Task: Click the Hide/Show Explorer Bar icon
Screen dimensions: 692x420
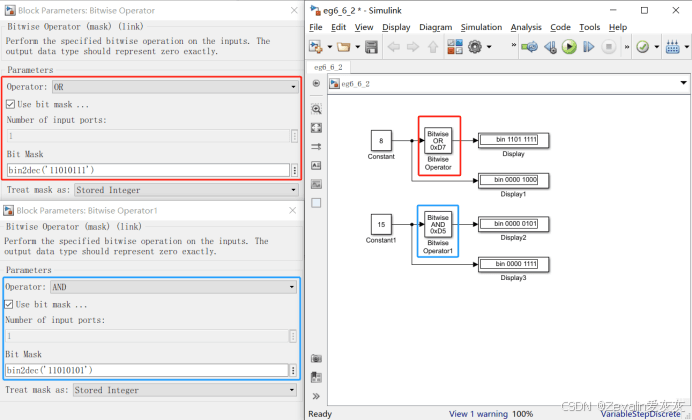Action: click(316, 83)
